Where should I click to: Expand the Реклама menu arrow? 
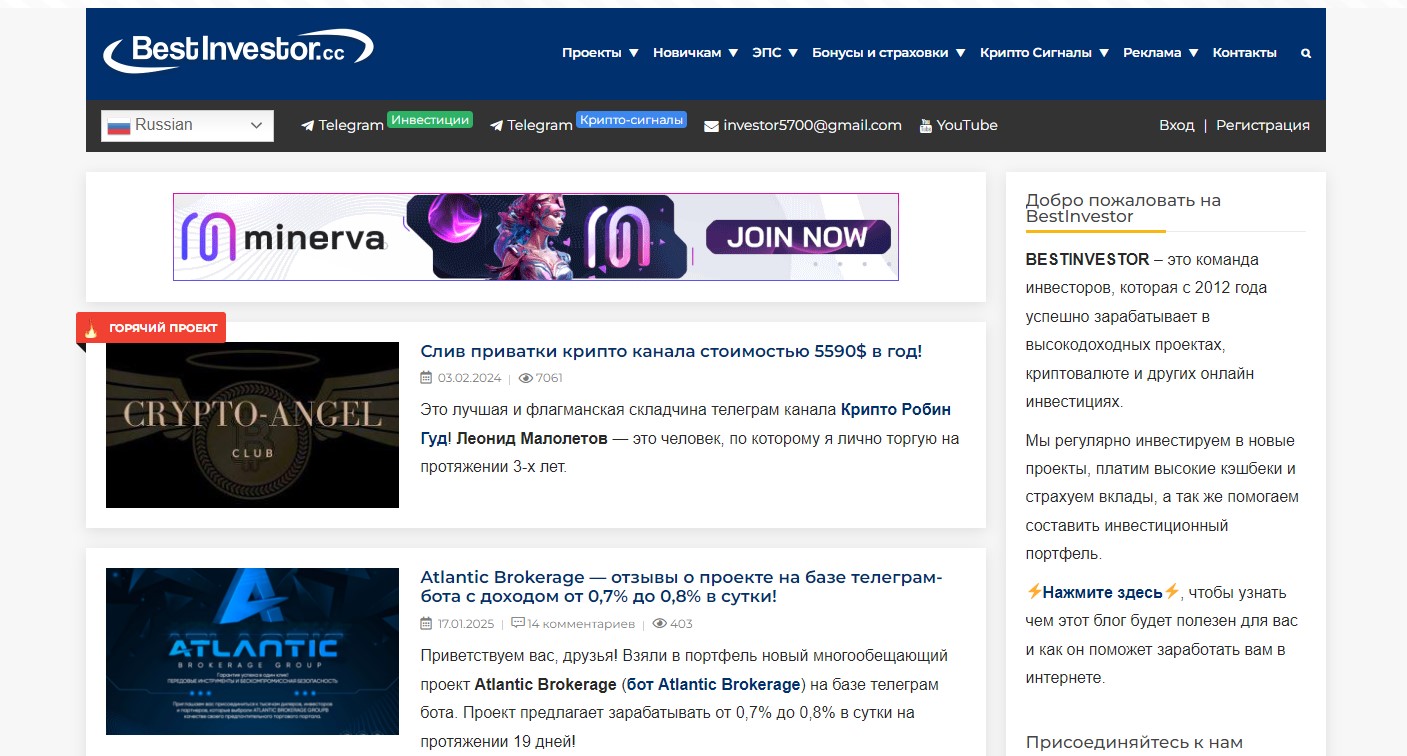(x=1193, y=54)
